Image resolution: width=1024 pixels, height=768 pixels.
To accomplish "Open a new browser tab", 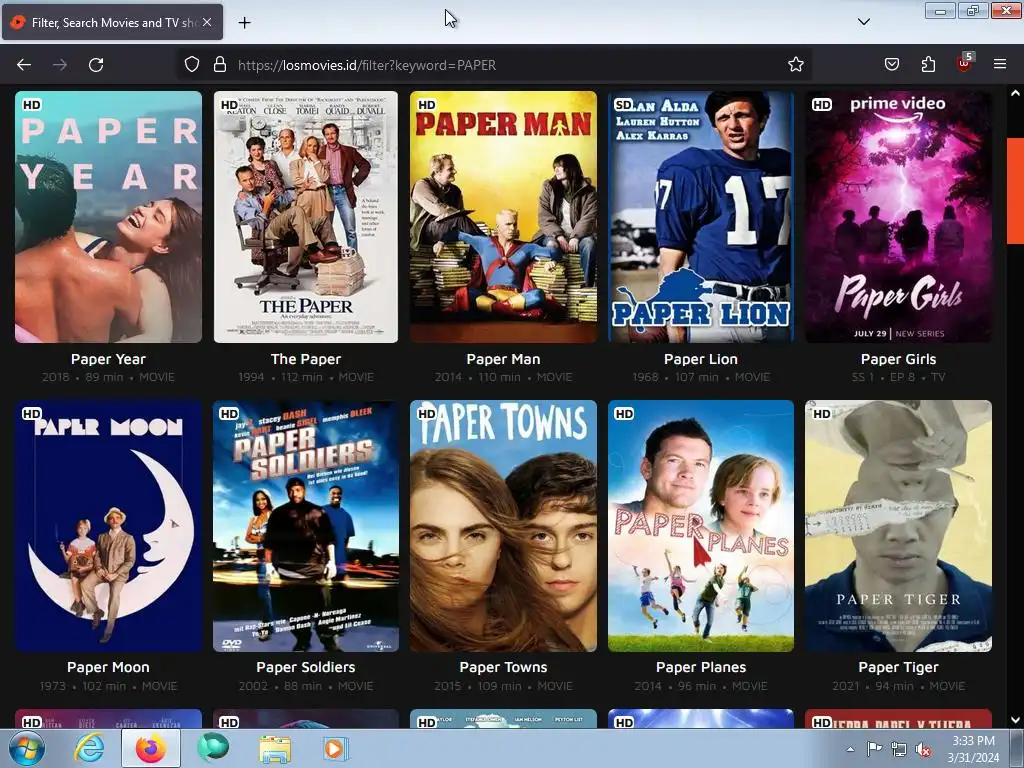I will point(244,23).
